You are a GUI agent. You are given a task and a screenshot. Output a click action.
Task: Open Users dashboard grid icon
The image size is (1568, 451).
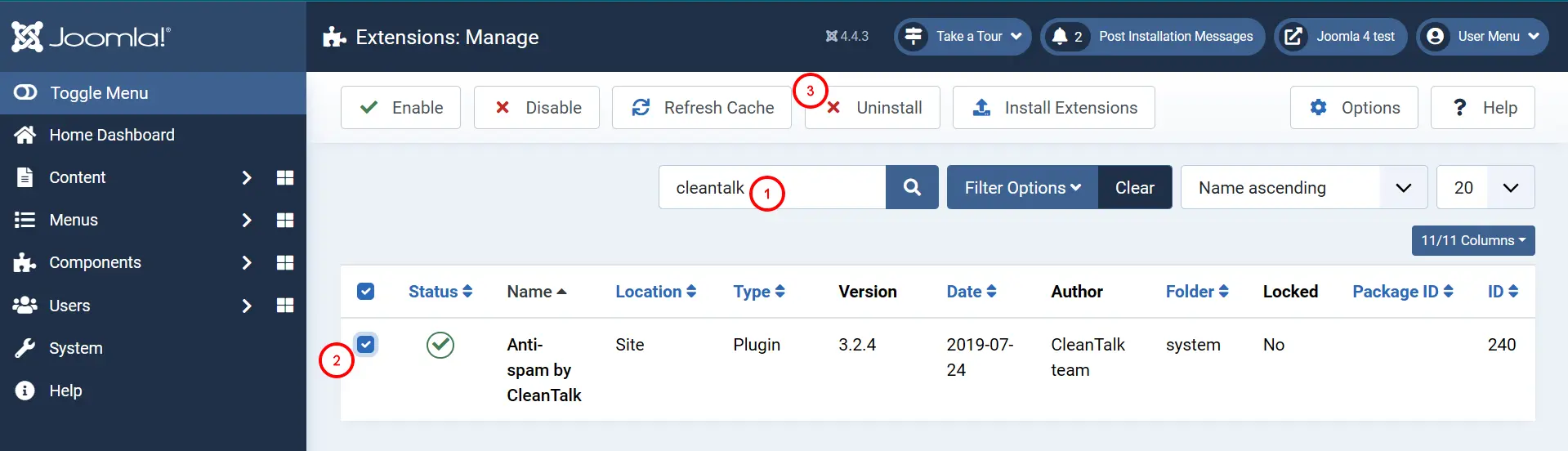coord(285,306)
